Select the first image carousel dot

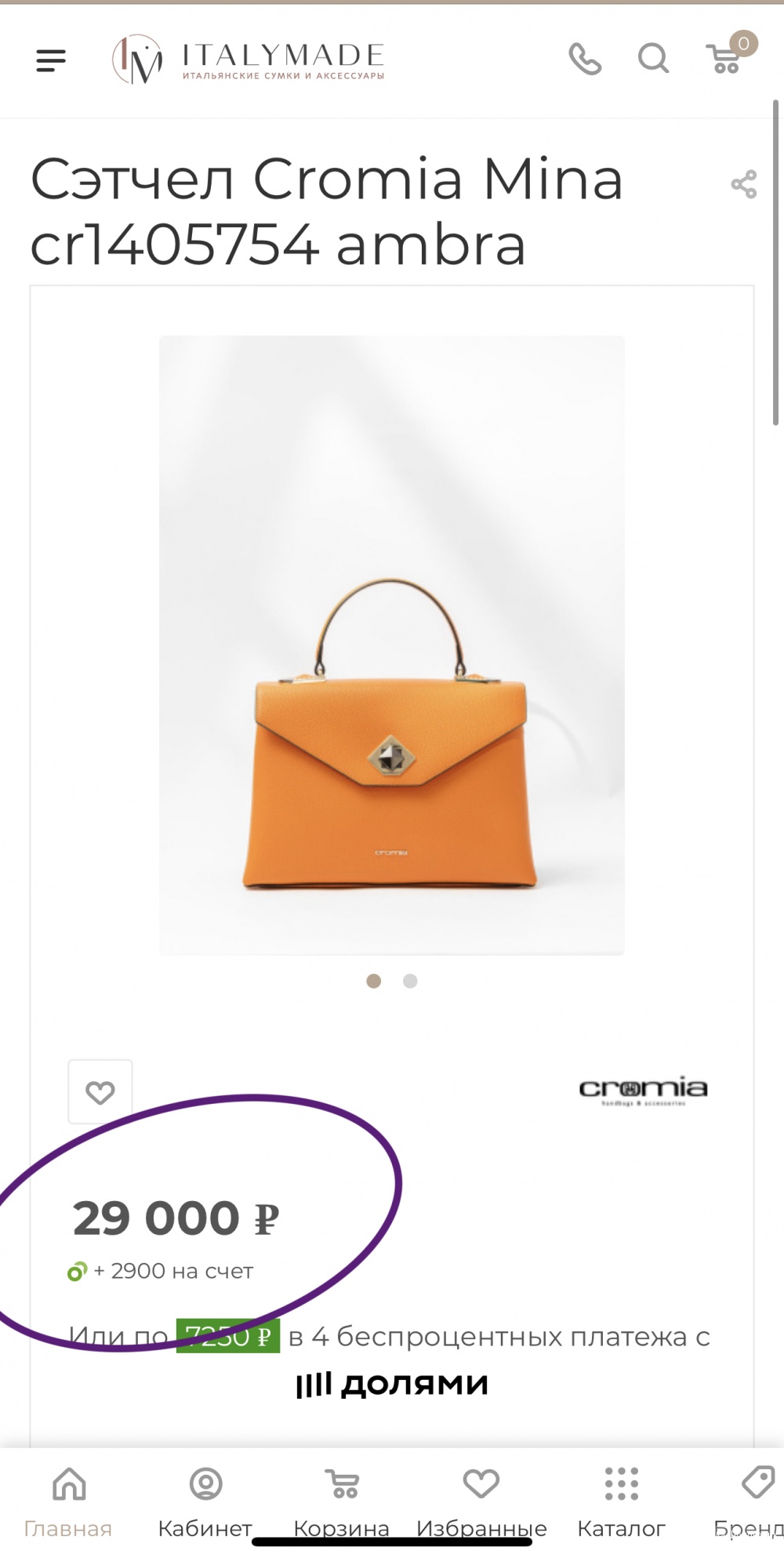[x=374, y=981]
